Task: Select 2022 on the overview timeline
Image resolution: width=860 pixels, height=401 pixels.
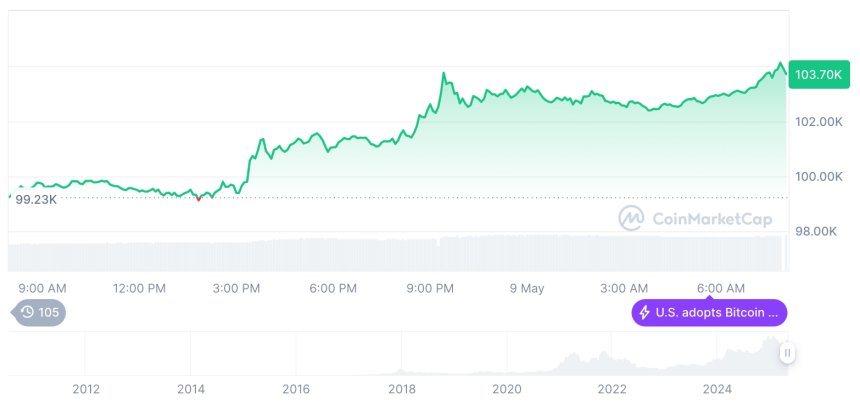Action: coord(612,388)
